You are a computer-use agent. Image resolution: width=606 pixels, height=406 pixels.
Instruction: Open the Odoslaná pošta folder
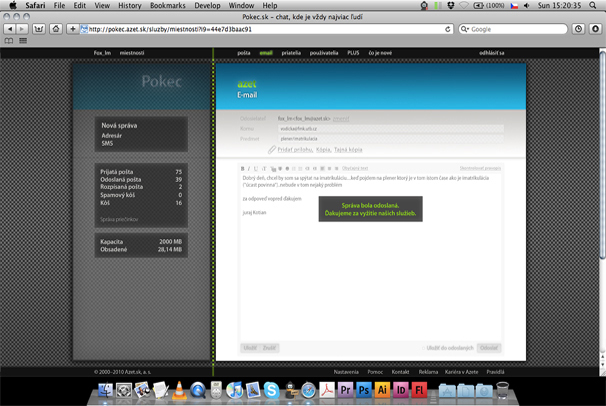pyautogui.click(x=122, y=179)
